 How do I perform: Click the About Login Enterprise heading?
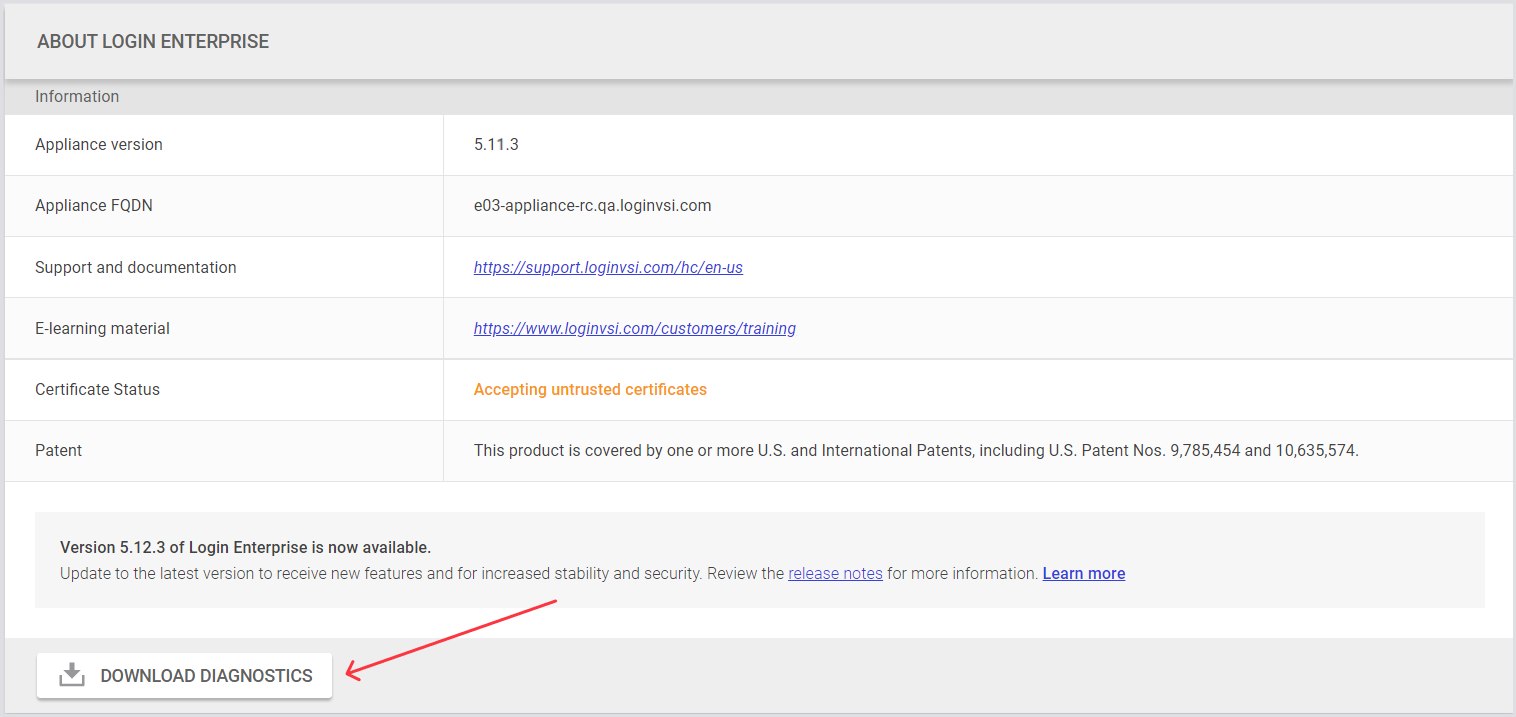tap(153, 42)
